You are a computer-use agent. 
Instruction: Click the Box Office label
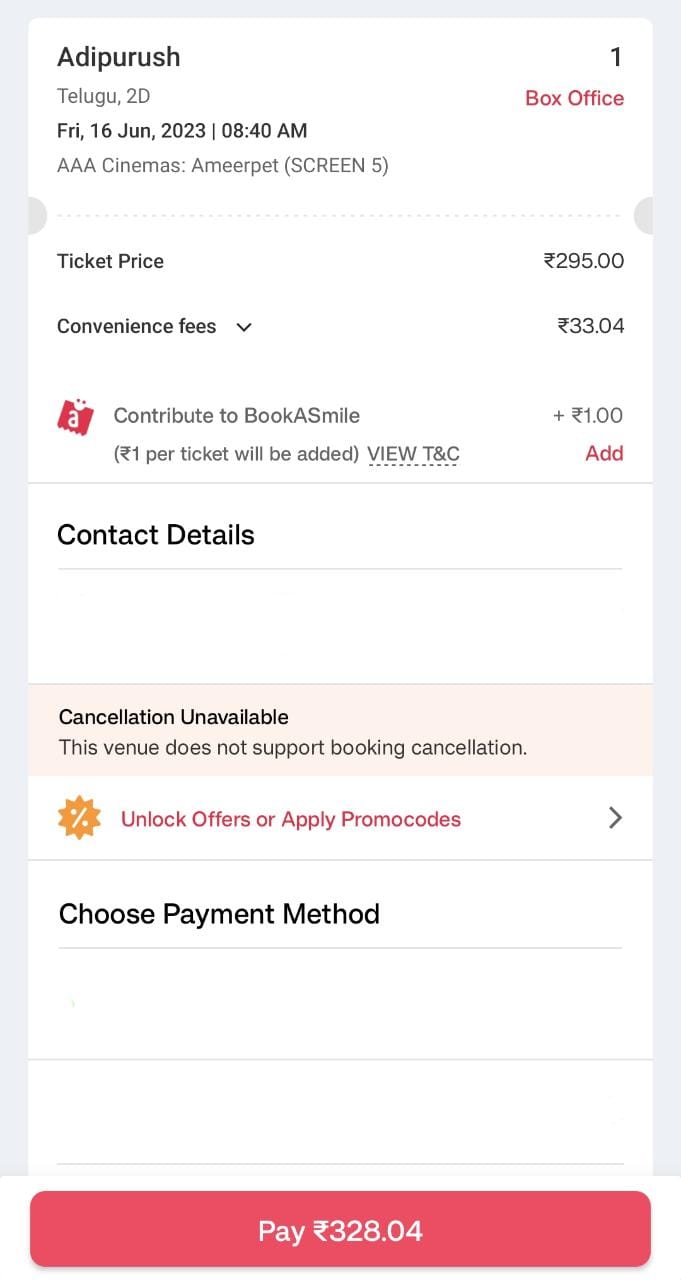click(x=574, y=98)
